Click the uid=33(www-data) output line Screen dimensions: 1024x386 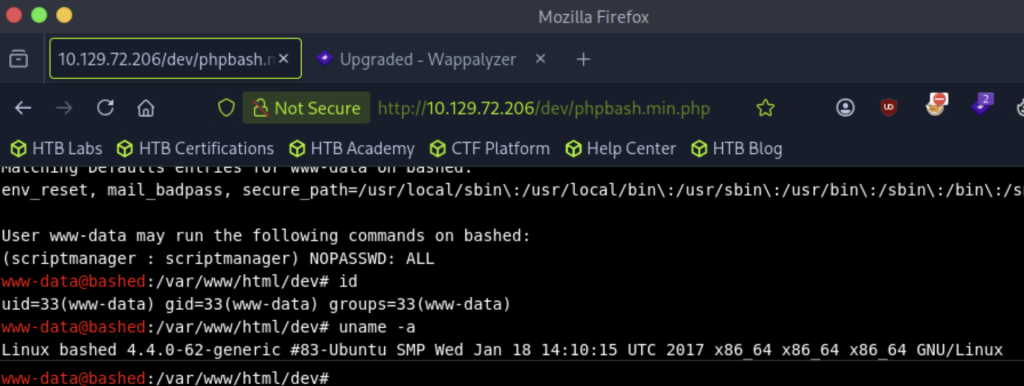click(256, 304)
